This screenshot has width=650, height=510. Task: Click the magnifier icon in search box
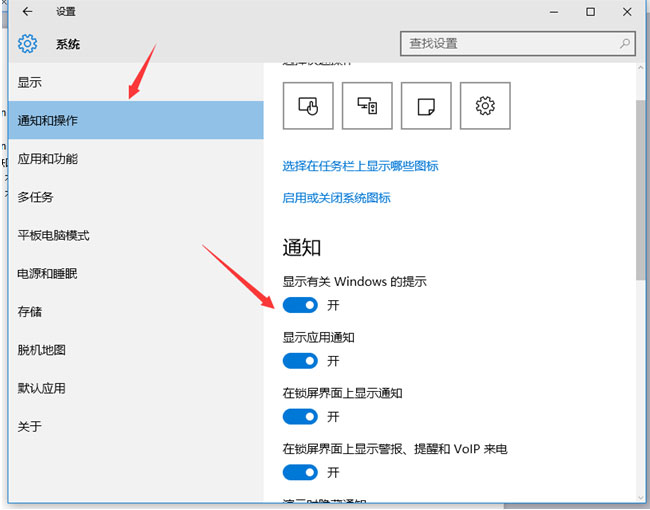click(625, 43)
